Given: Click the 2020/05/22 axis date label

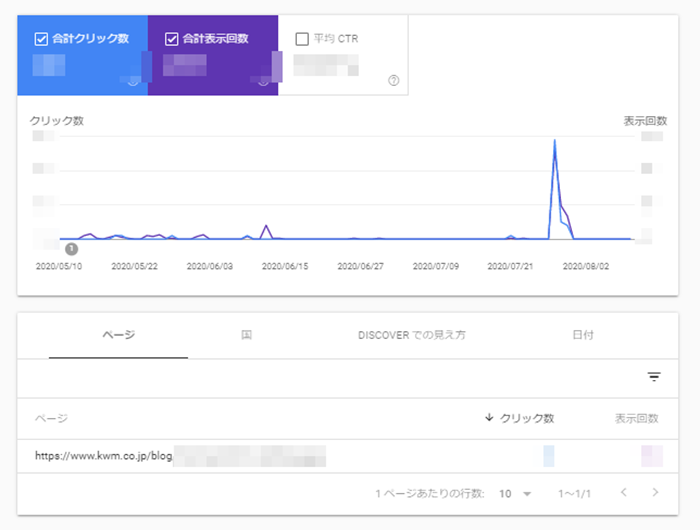Looking at the screenshot, I should 134,266.
